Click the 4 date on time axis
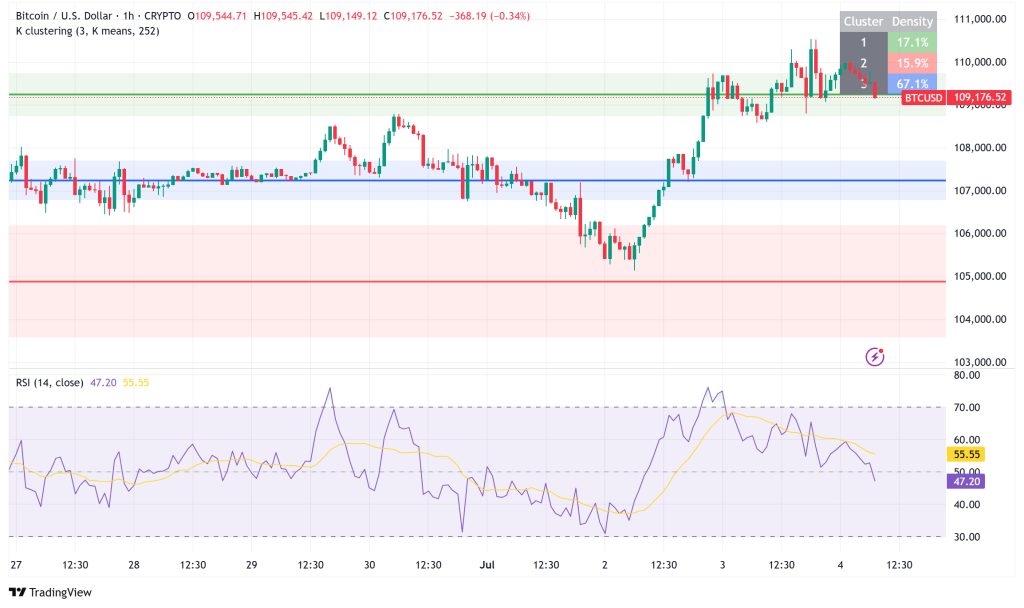Image resolution: width=1024 pixels, height=608 pixels. click(840, 565)
